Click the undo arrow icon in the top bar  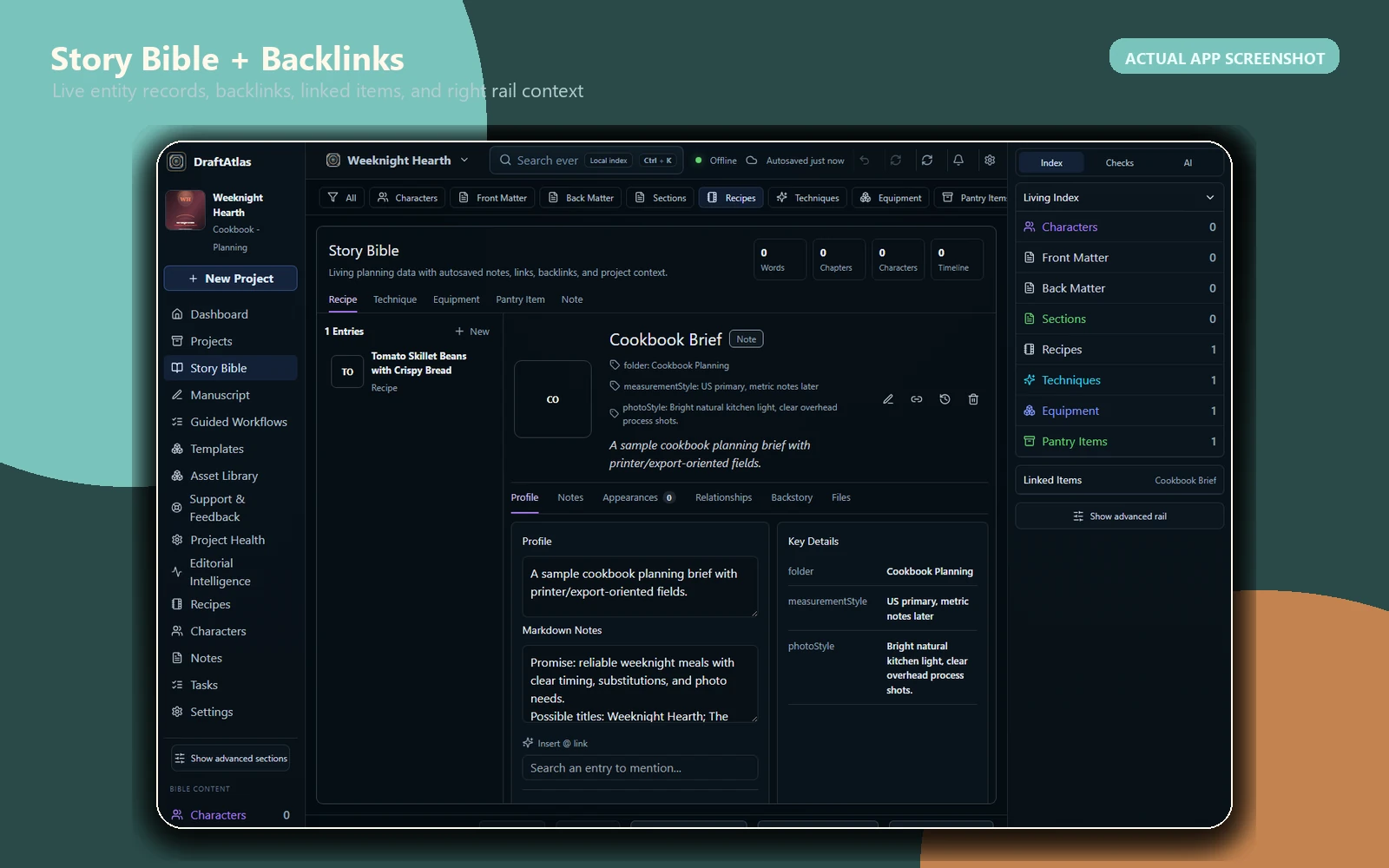tap(865, 161)
